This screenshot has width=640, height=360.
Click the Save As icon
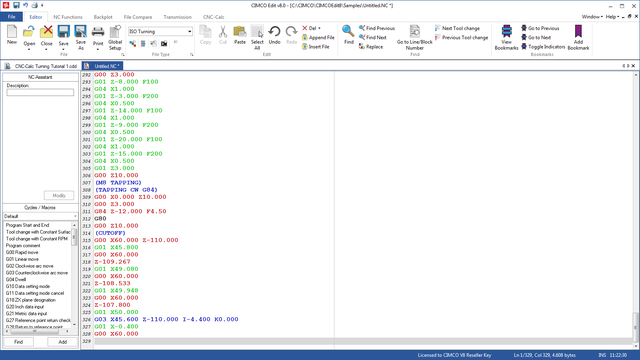click(80, 32)
